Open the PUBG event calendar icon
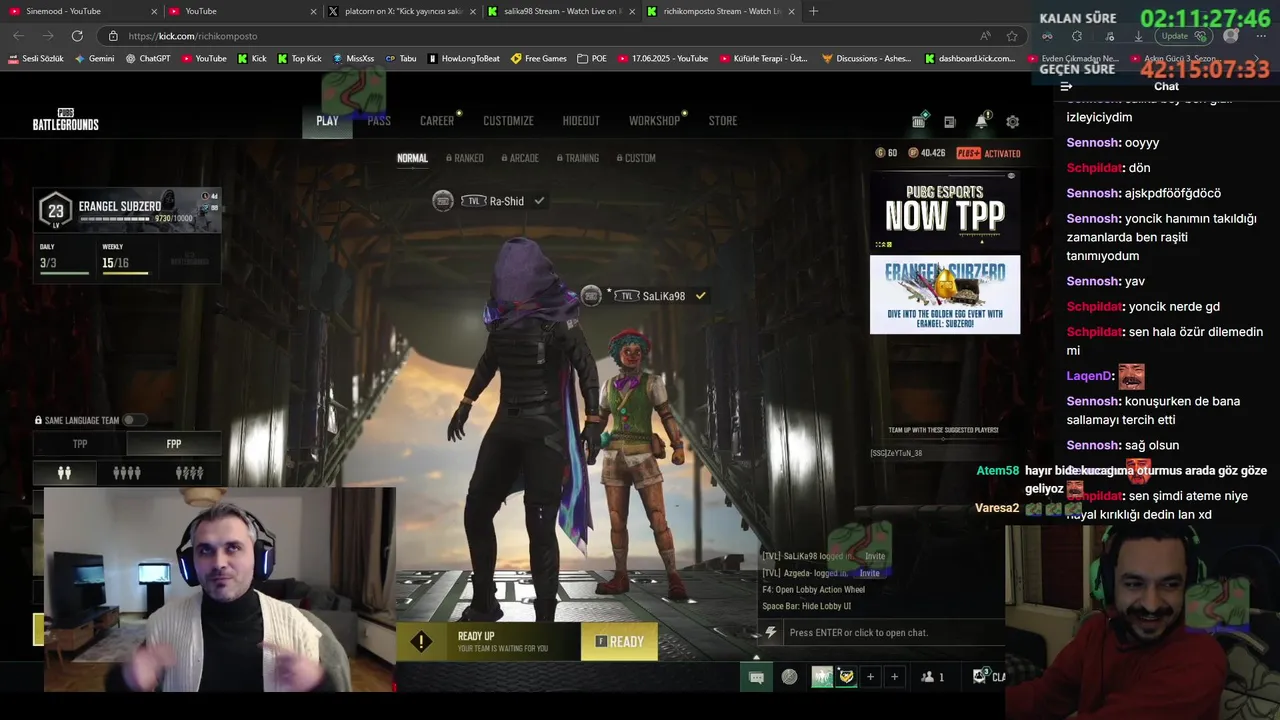The image size is (1280, 720). [x=919, y=121]
